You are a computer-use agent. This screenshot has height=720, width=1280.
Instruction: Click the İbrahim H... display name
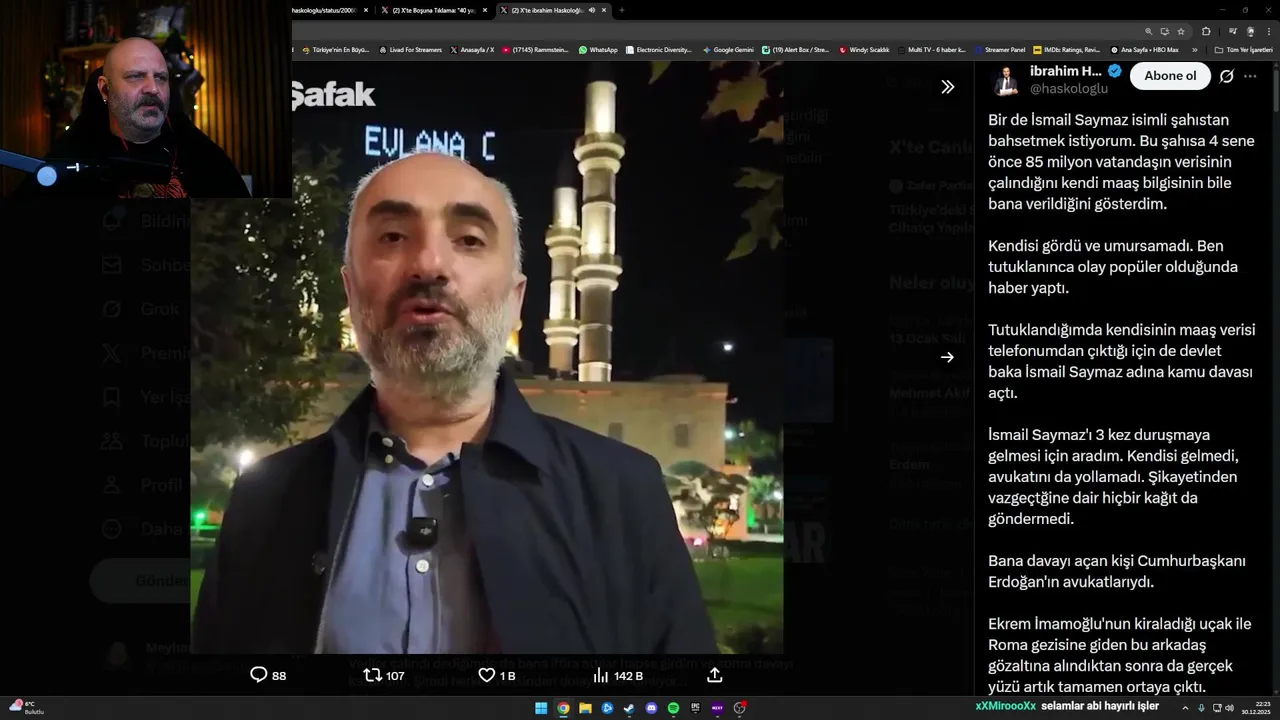click(1066, 71)
